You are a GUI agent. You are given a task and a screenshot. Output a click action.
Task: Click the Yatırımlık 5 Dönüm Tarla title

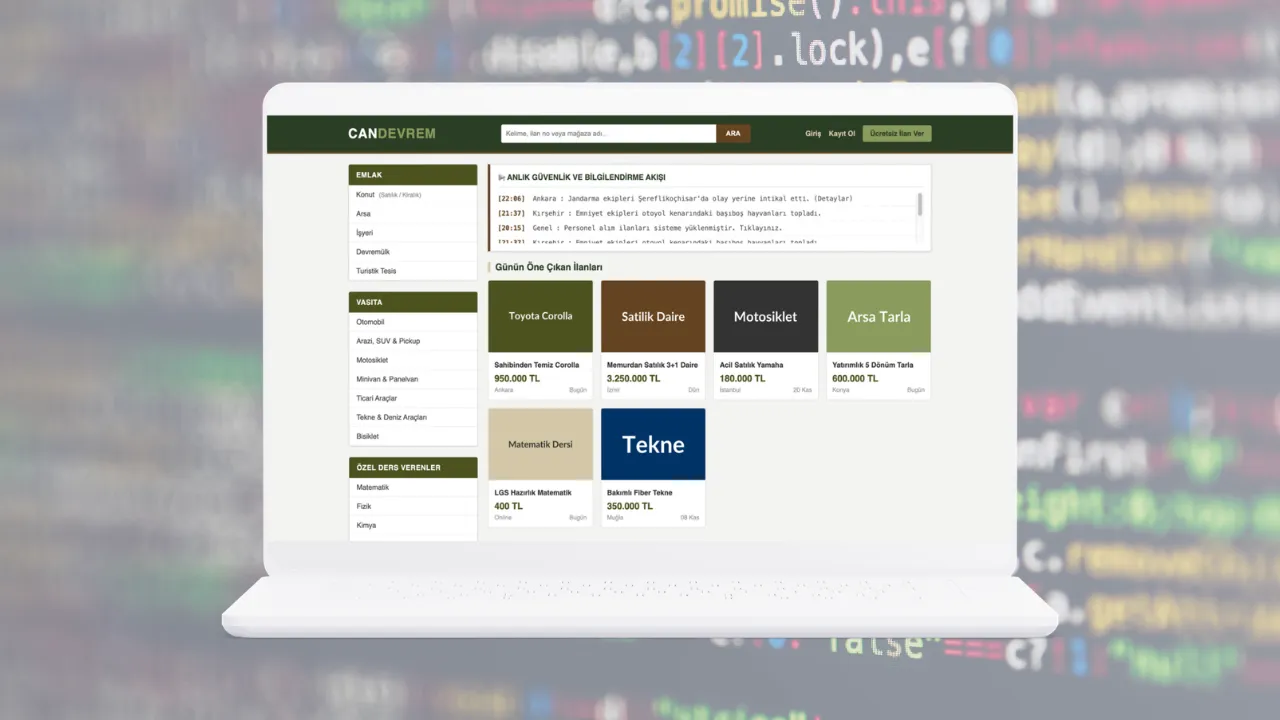873,365
